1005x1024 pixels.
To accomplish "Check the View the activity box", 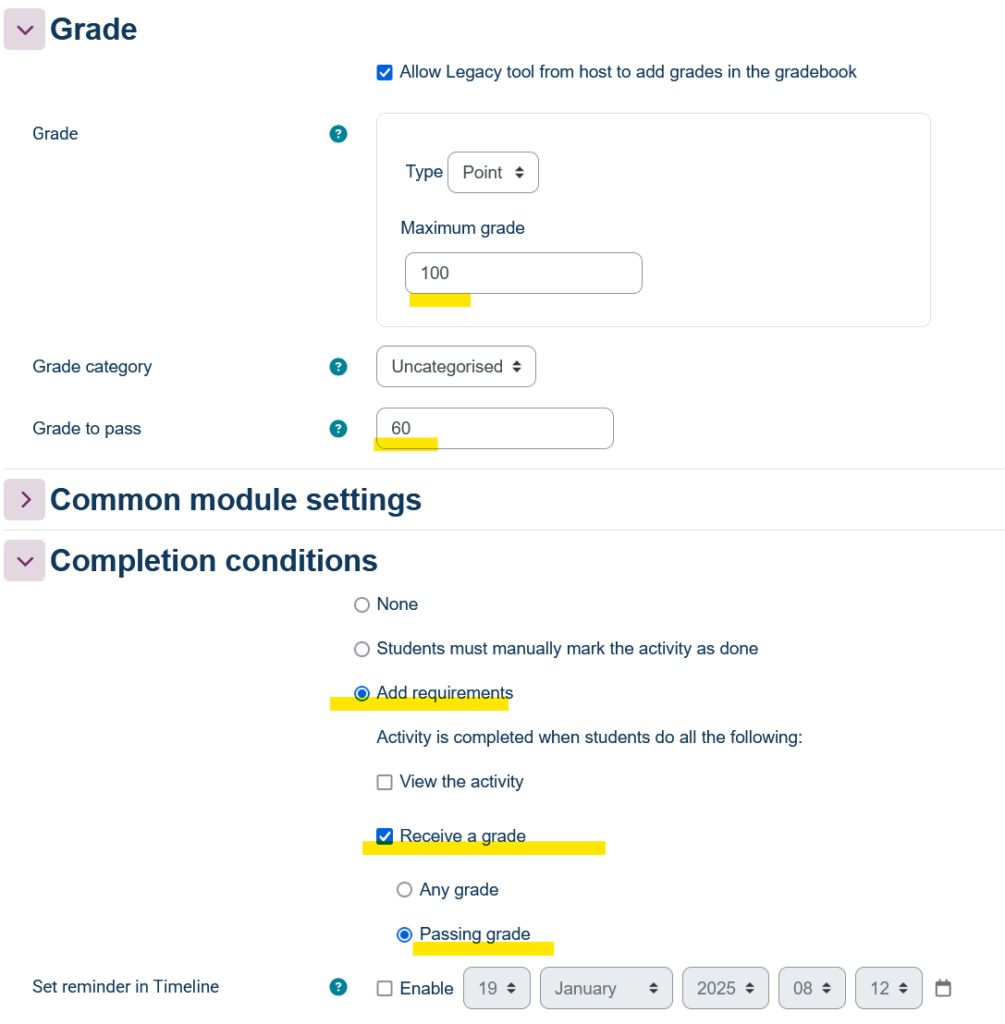I will point(384,783).
